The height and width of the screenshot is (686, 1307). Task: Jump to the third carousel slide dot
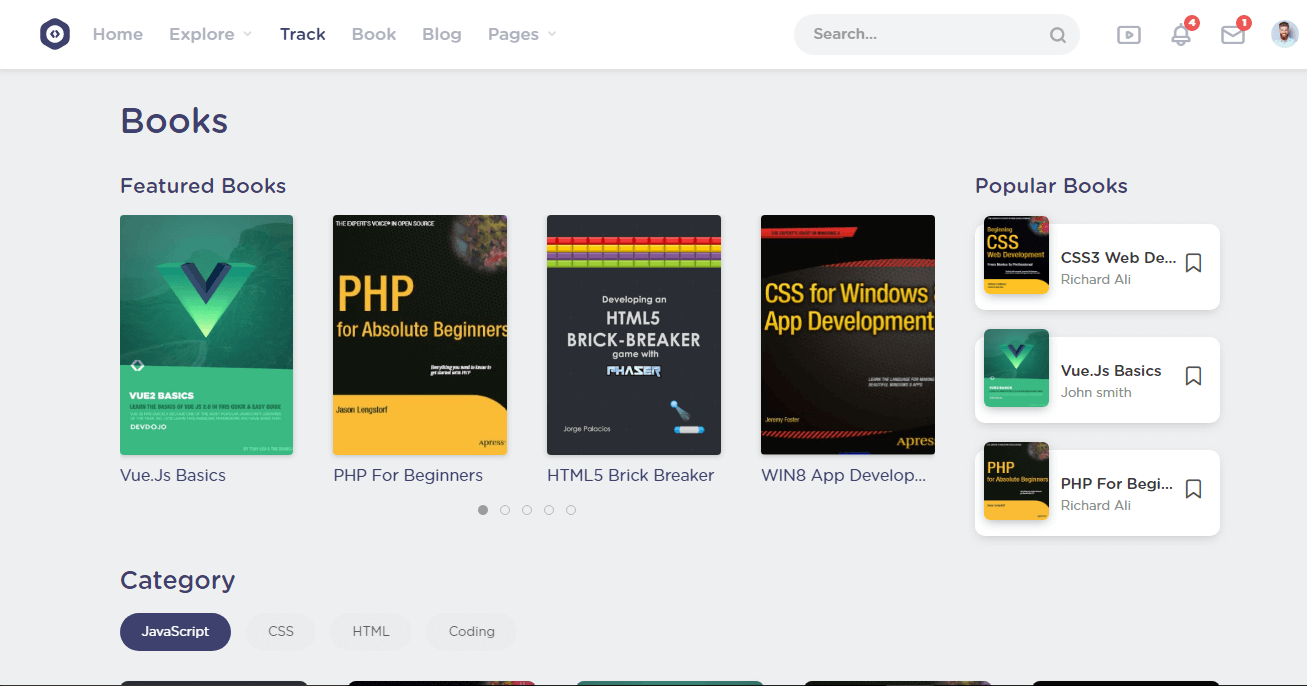(x=527, y=510)
